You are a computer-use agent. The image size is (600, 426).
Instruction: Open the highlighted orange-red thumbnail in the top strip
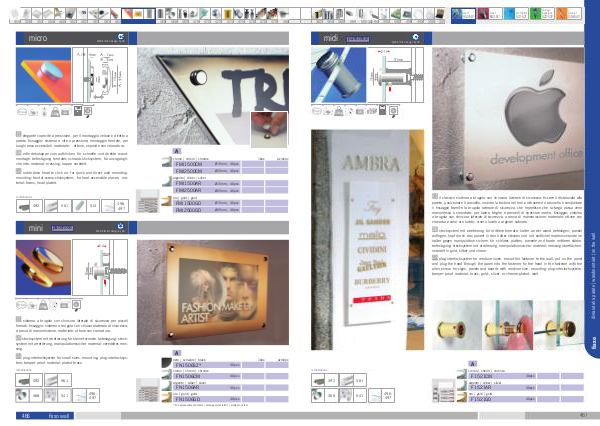[127, 14]
